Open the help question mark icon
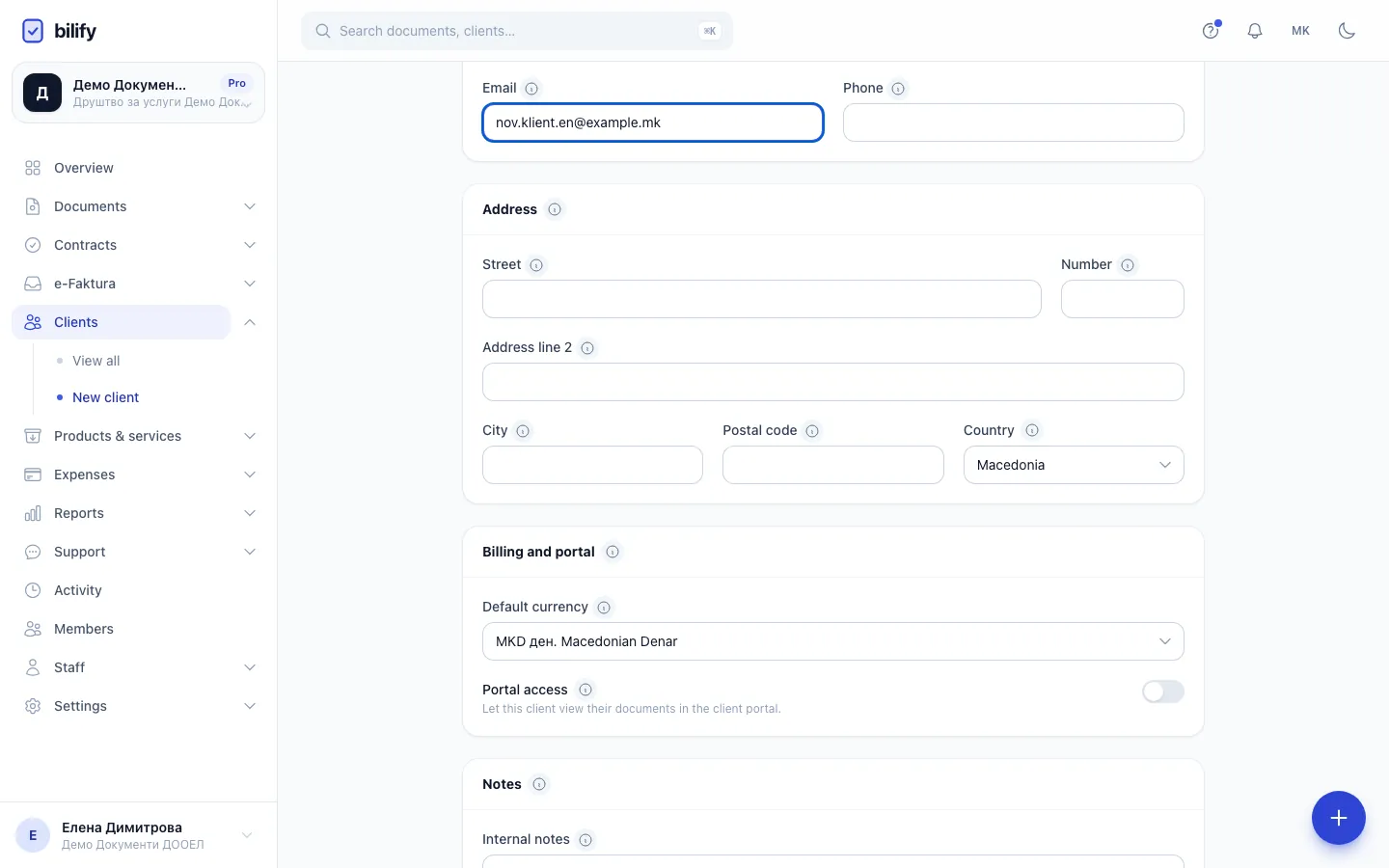This screenshot has width=1389, height=868. (1211, 31)
